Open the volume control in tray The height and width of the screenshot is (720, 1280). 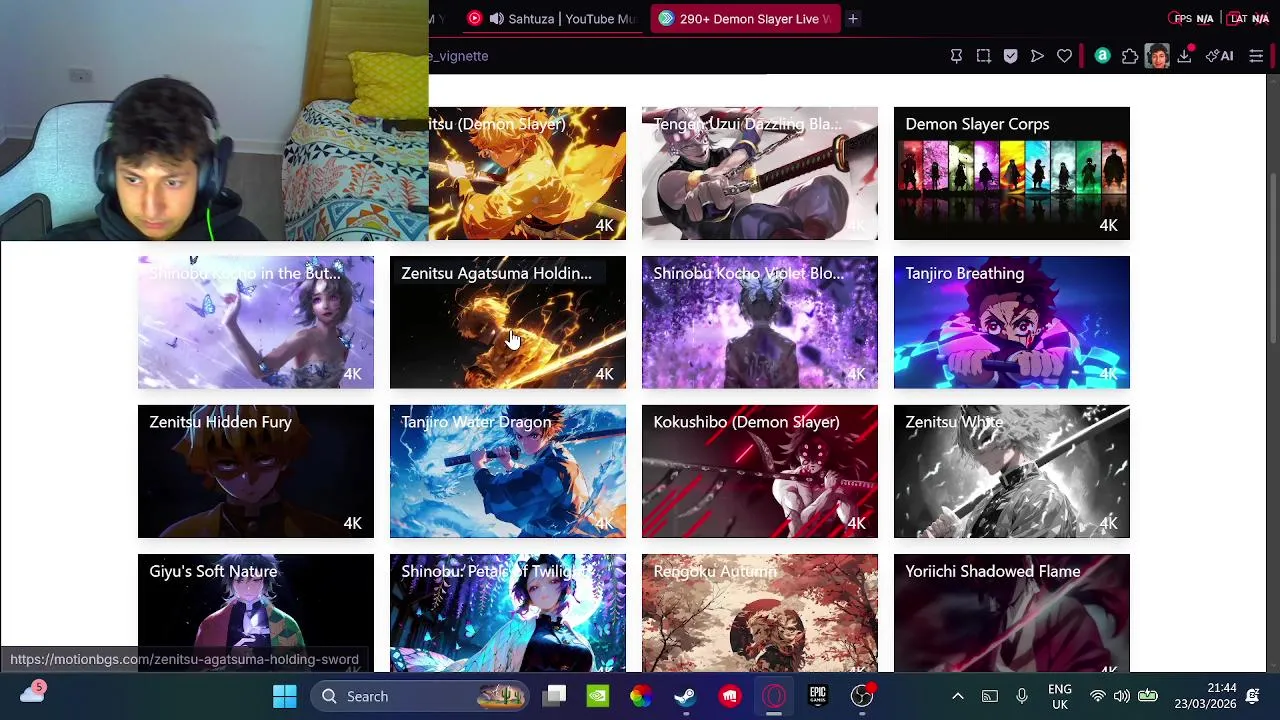pos(1122,696)
